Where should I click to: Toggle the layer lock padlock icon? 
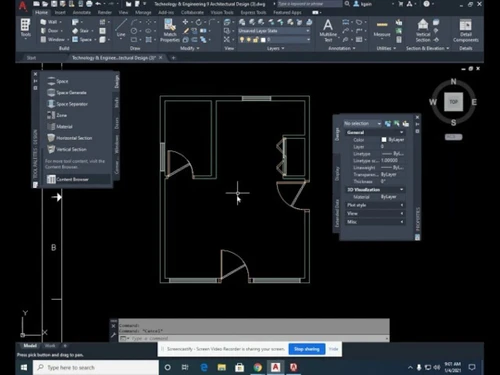tap(256, 40)
